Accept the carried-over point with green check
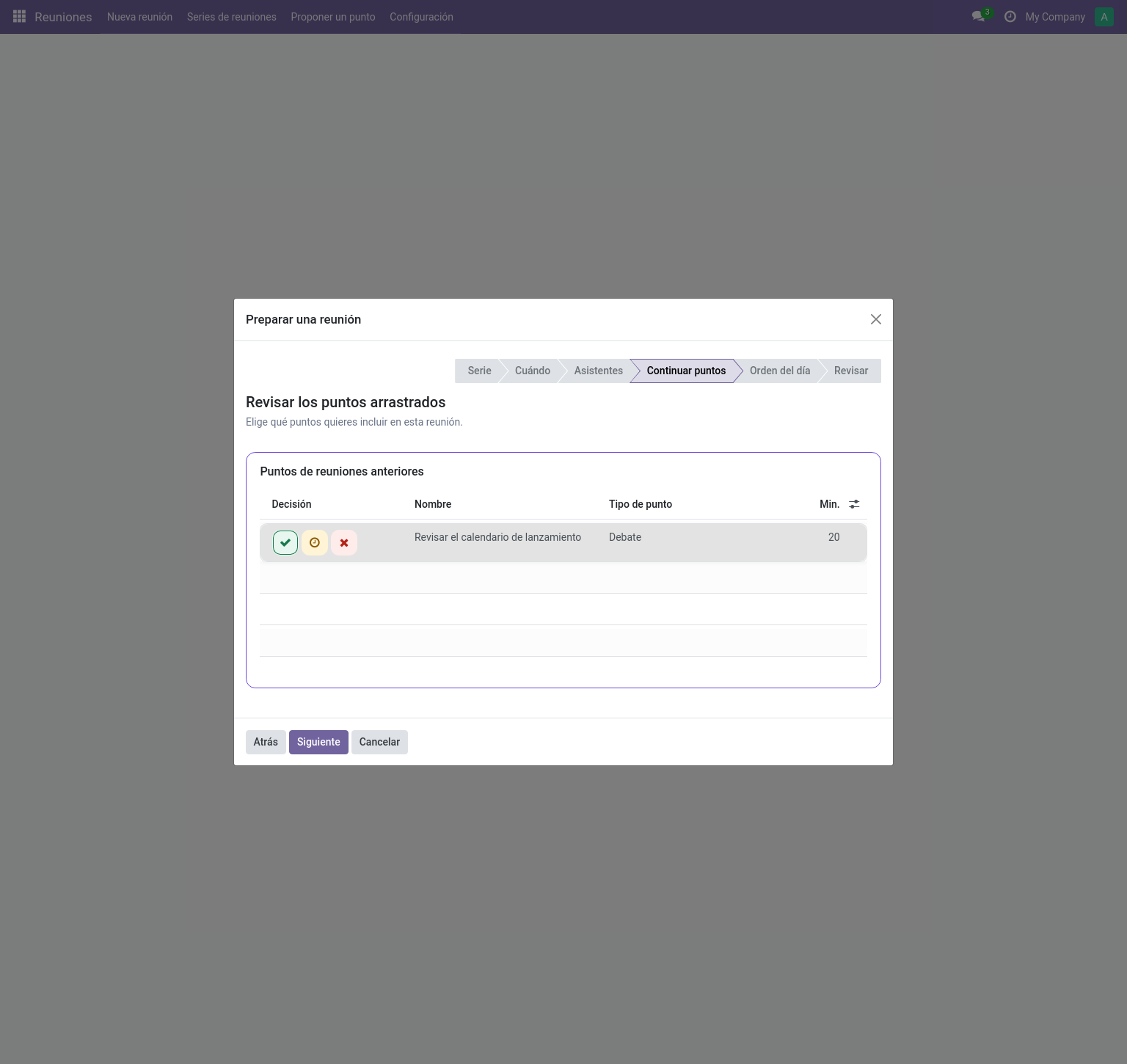 pos(285,542)
